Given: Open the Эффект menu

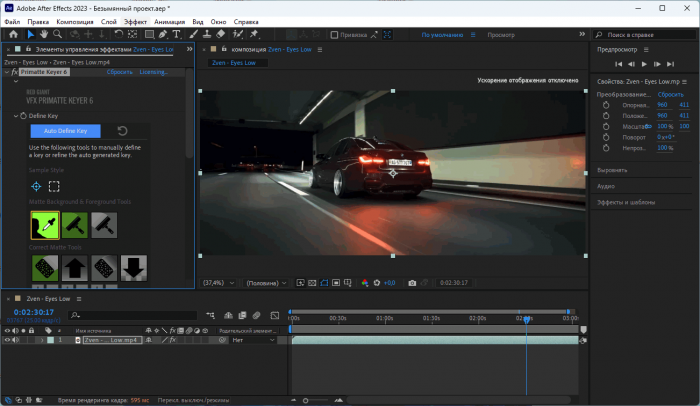Looking at the screenshot, I should (x=135, y=20).
